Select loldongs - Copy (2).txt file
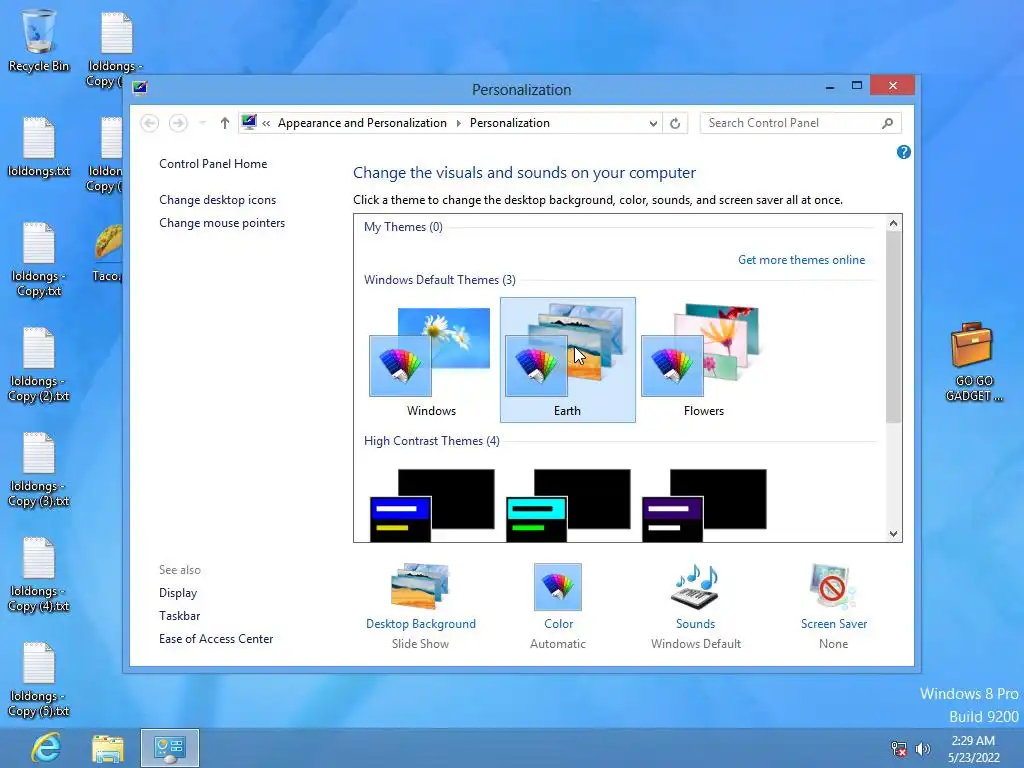The height and width of the screenshot is (768, 1024). point(39,364)
